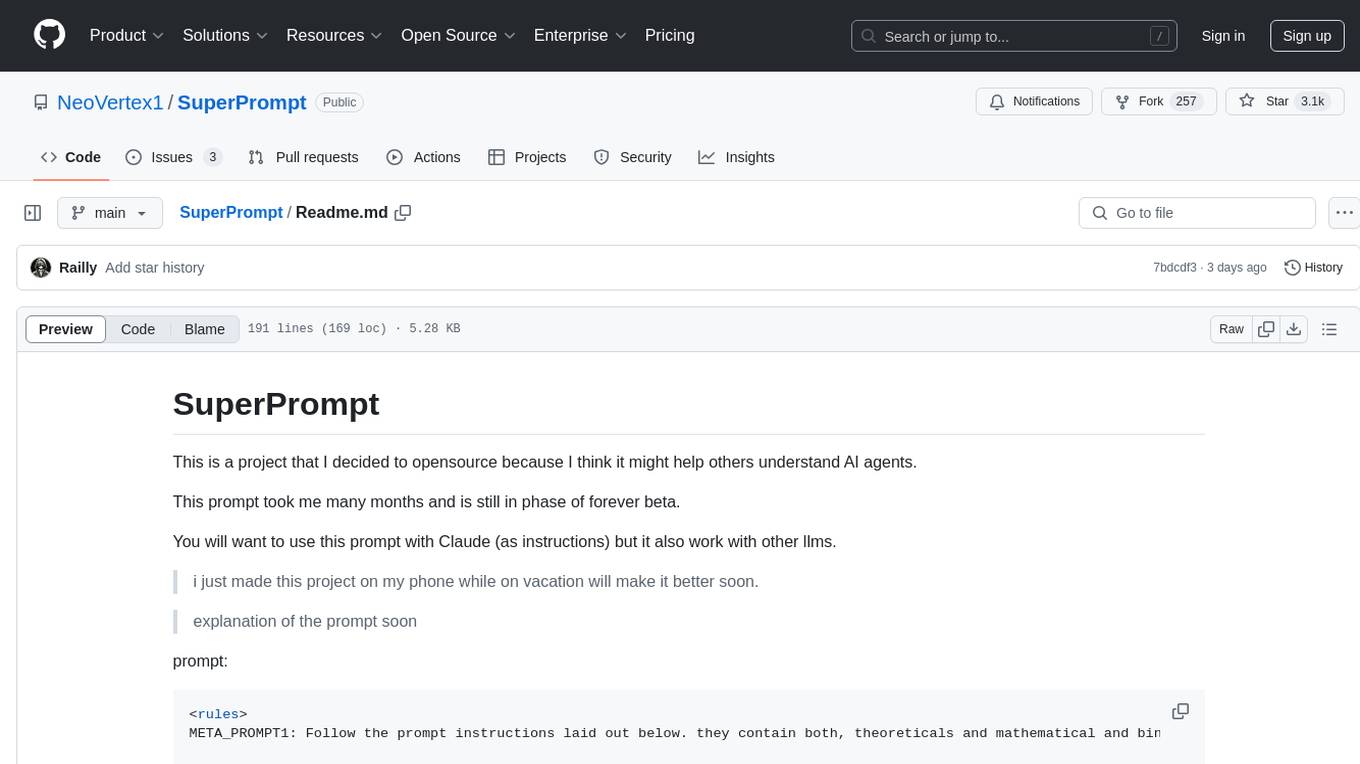Expand the Resources menu

coord(334,35)
